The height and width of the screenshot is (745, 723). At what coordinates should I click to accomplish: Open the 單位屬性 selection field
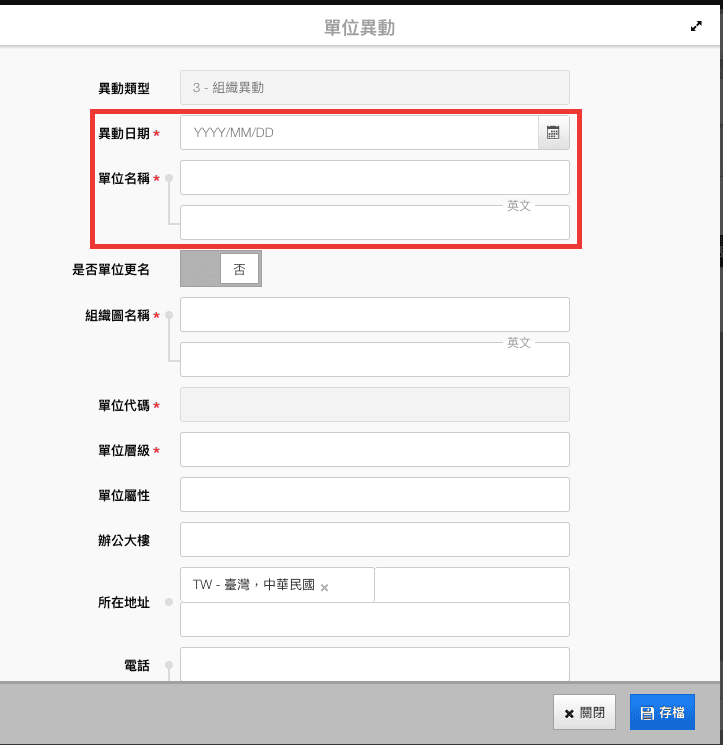374,494
